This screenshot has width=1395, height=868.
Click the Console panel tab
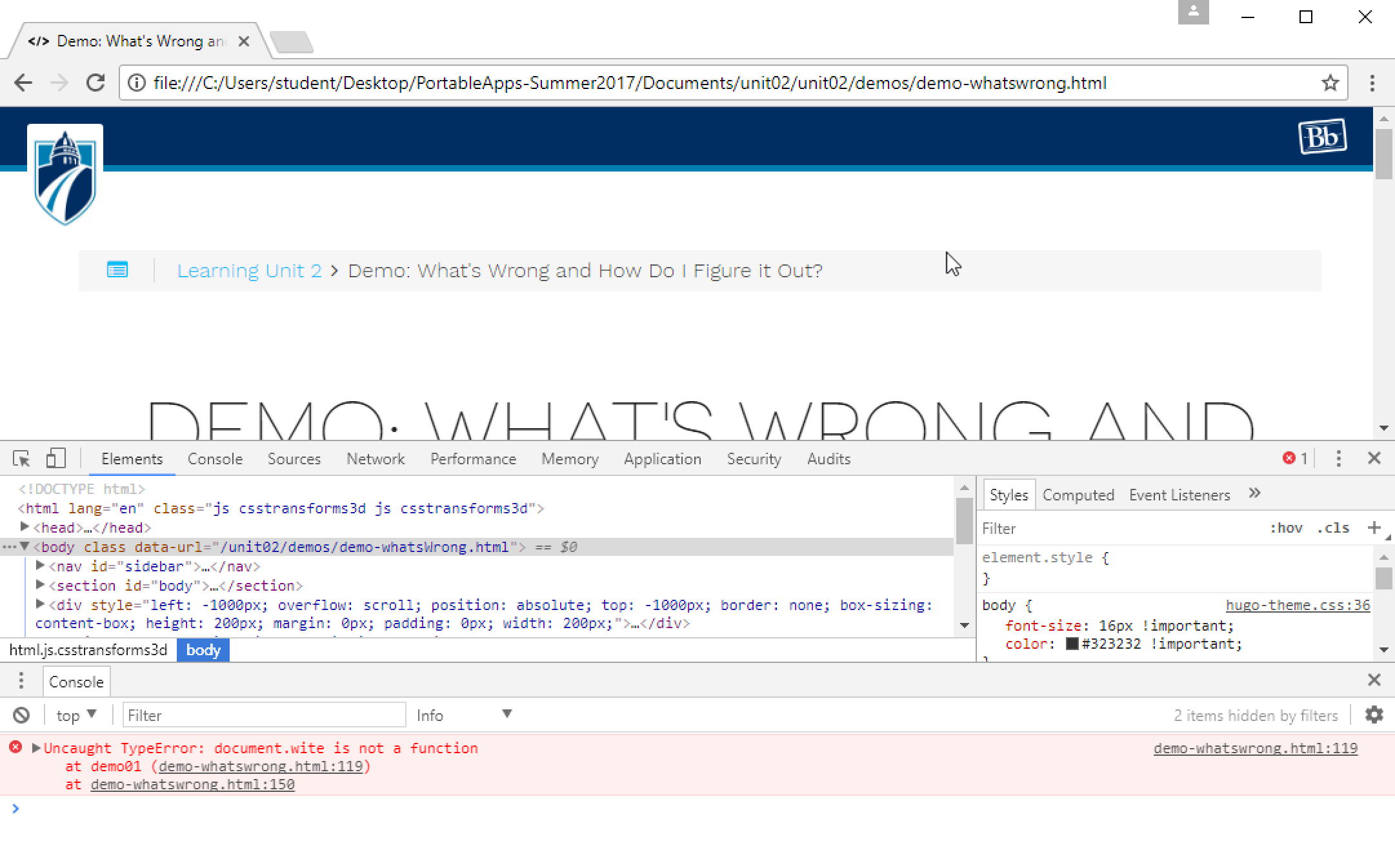(214, 458)
